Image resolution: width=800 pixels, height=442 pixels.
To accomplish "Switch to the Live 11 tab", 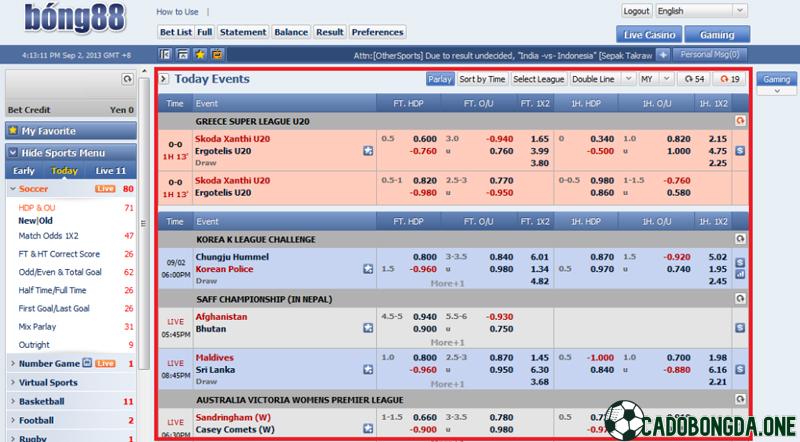I will (110, 170).
